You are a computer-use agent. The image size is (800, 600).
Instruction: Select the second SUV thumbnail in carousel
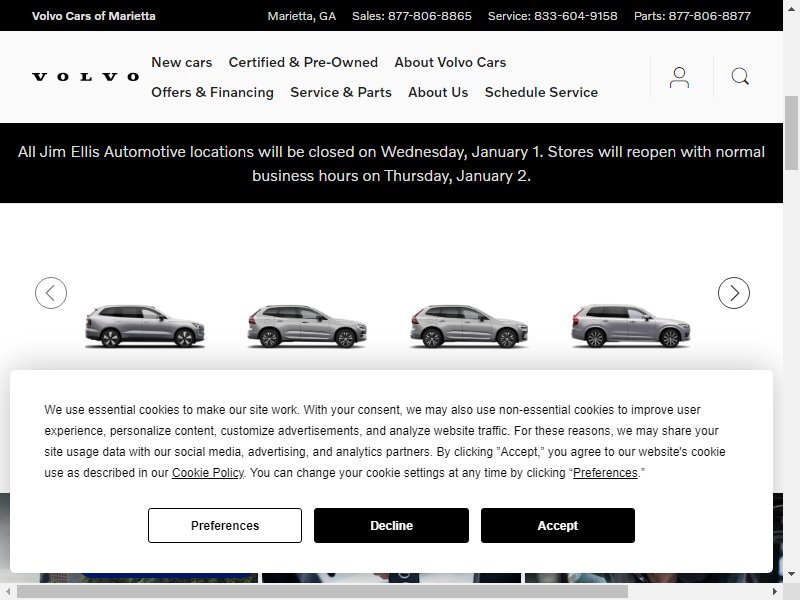[x=307, y=327]
